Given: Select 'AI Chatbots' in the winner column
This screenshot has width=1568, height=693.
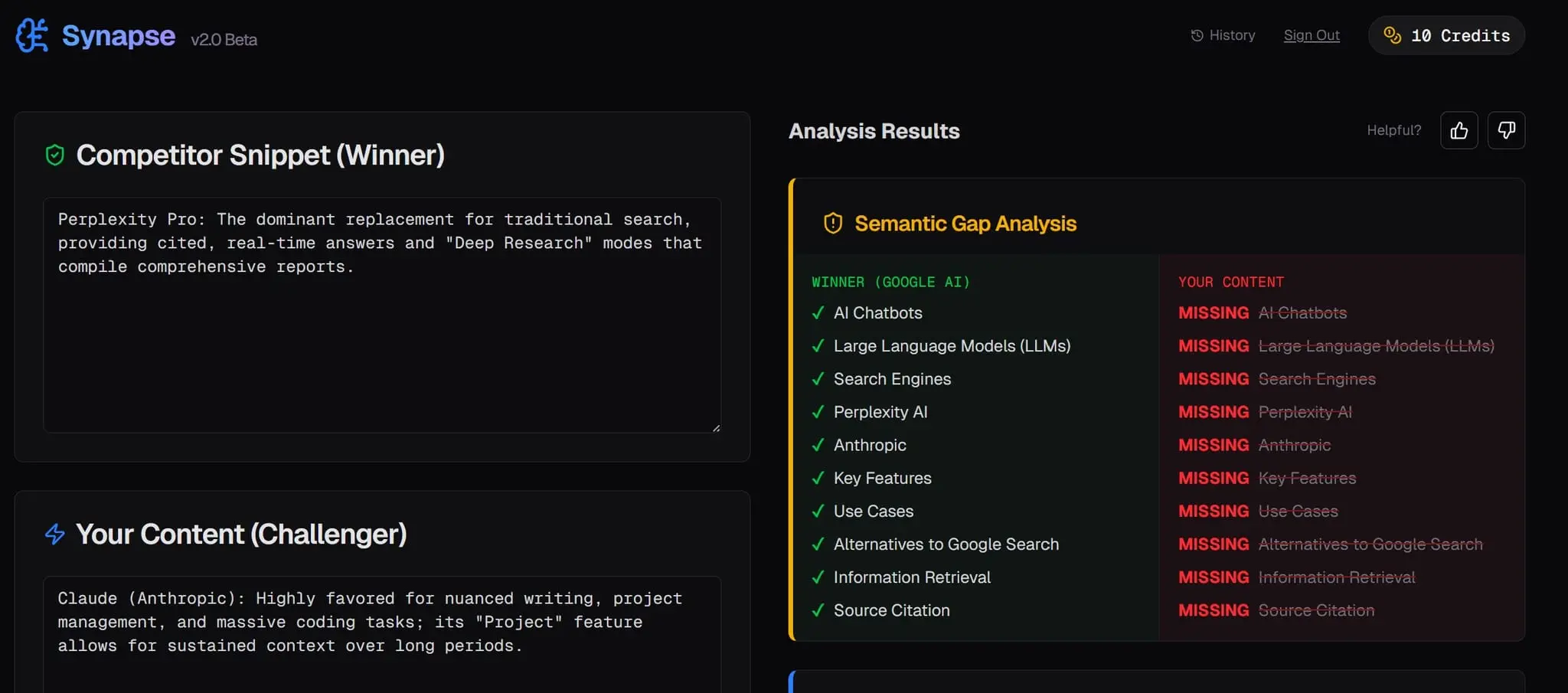Looking at the screenshot, I should point(878,313).
